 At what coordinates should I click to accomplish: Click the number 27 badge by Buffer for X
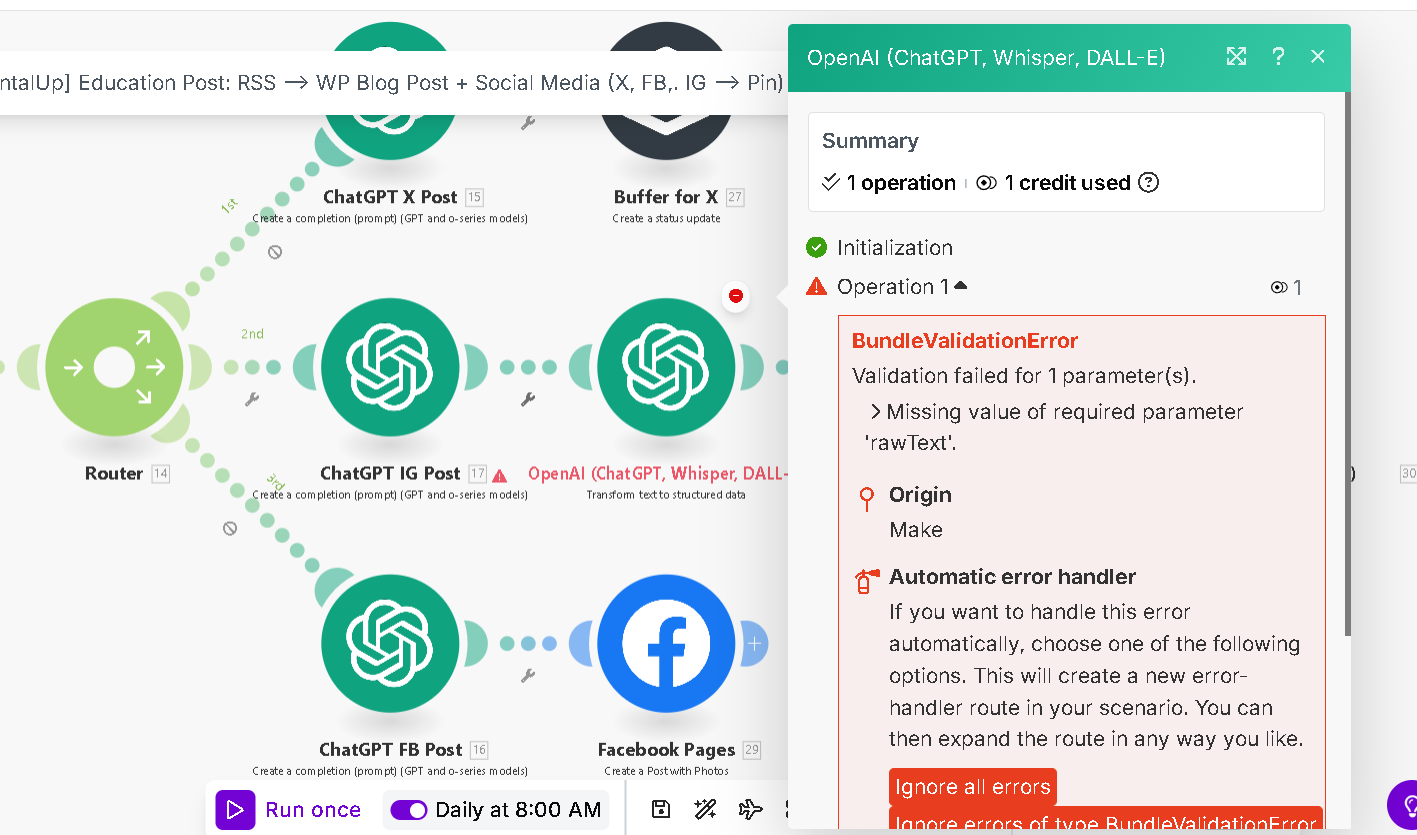click(735, 197)
